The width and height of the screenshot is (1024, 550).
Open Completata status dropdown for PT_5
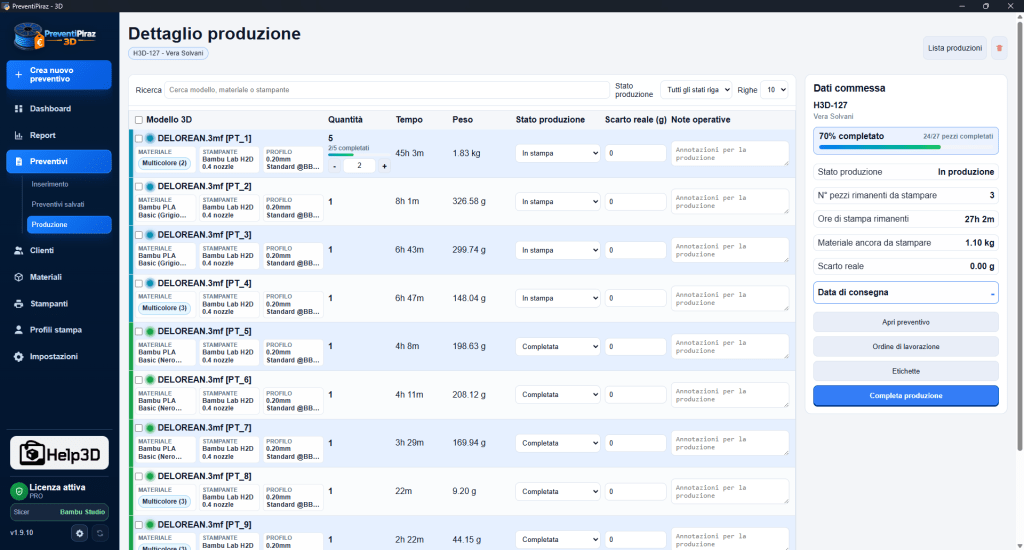[557, 346]
